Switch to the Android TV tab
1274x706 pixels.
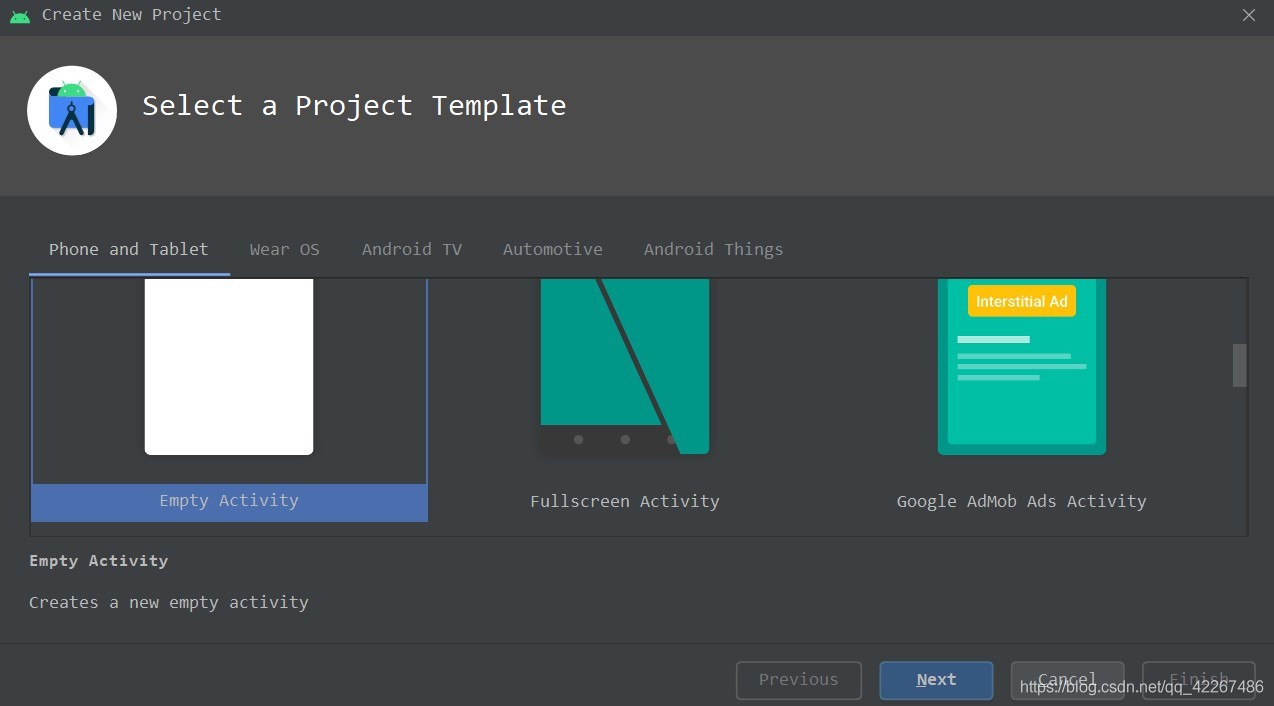[x=412, y=249]
